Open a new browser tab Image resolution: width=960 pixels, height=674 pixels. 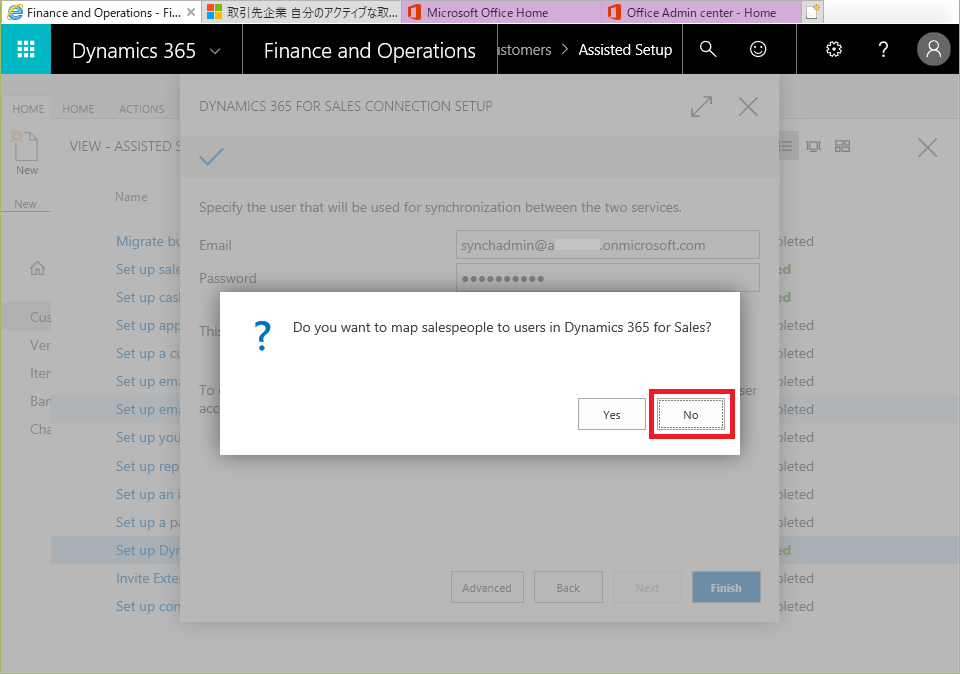812,12
